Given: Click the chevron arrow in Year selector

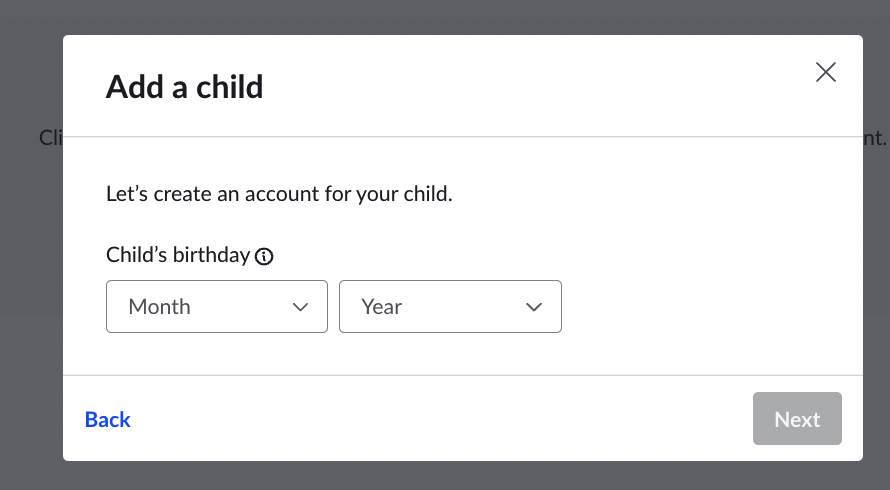Looking at the screenshot, I should [x=534, y=307].
